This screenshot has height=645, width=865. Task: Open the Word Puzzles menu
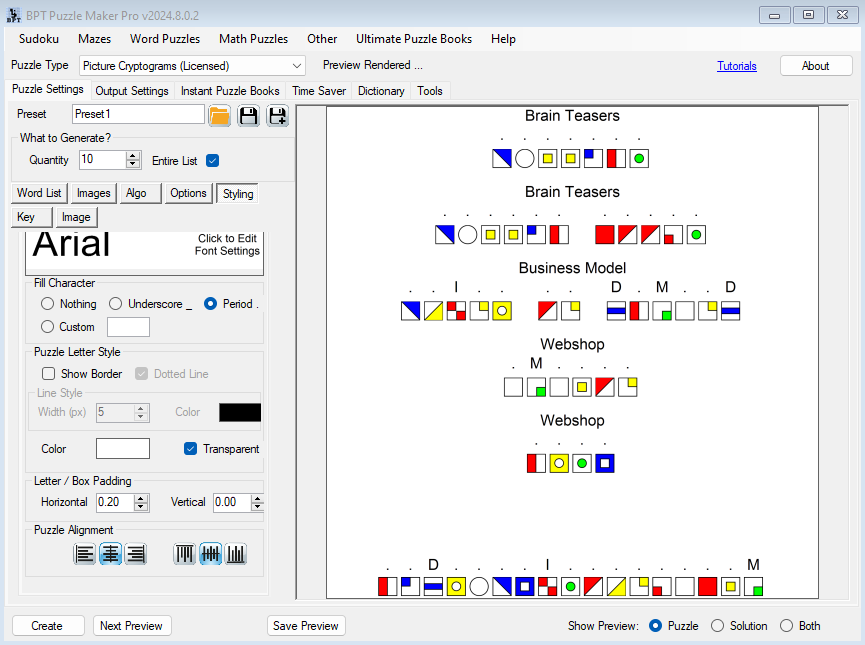tap(165, 39)
